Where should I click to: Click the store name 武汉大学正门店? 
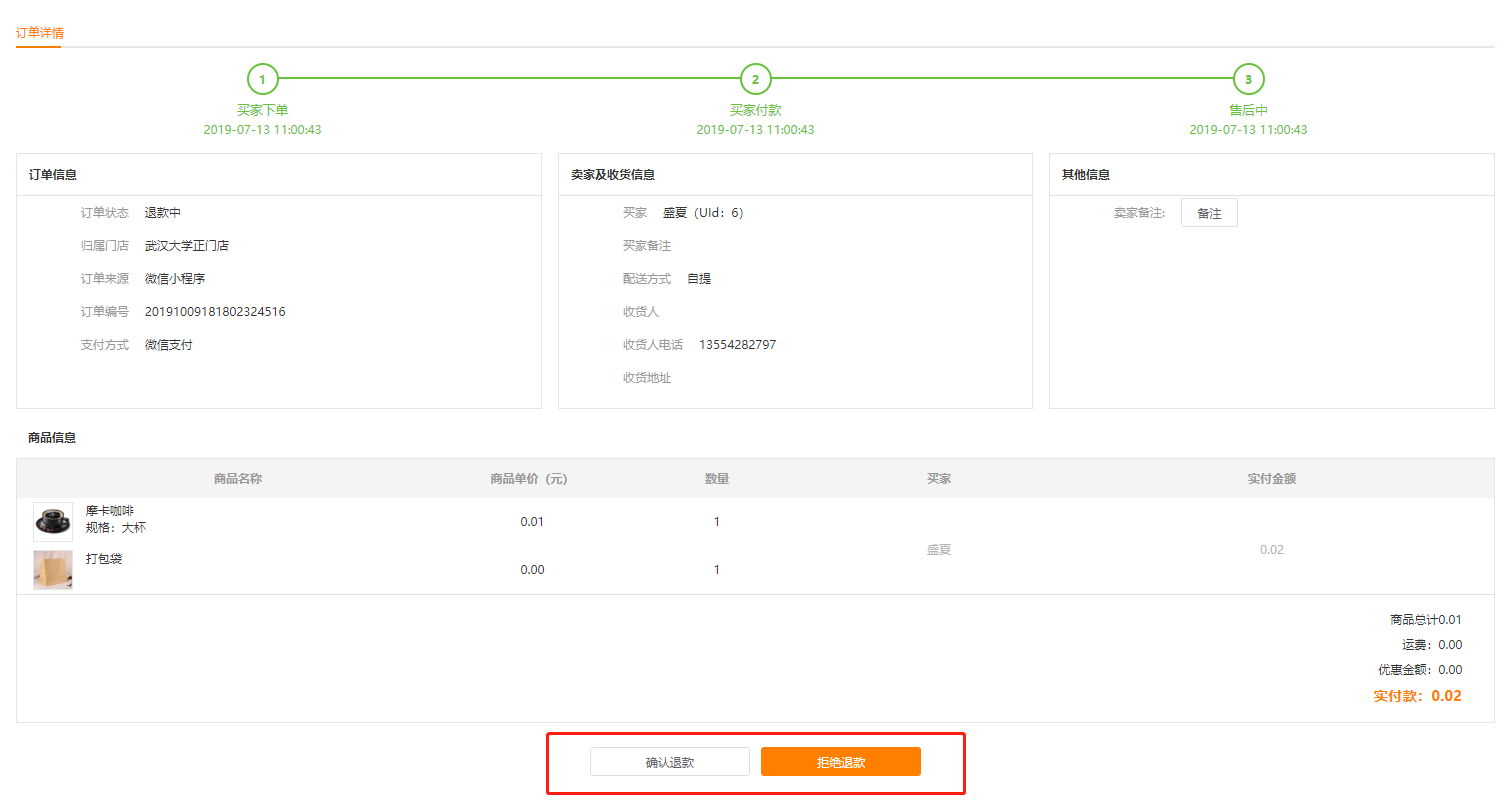[187, 246]
